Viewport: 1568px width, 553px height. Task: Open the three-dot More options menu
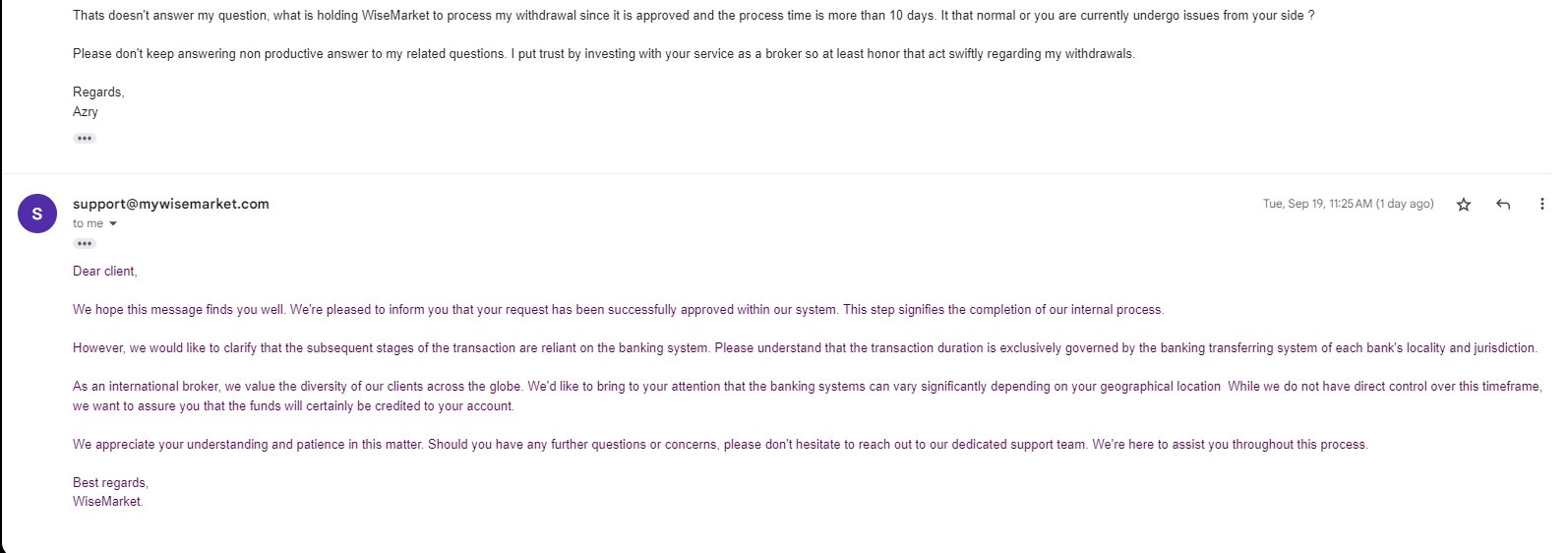1541,205
